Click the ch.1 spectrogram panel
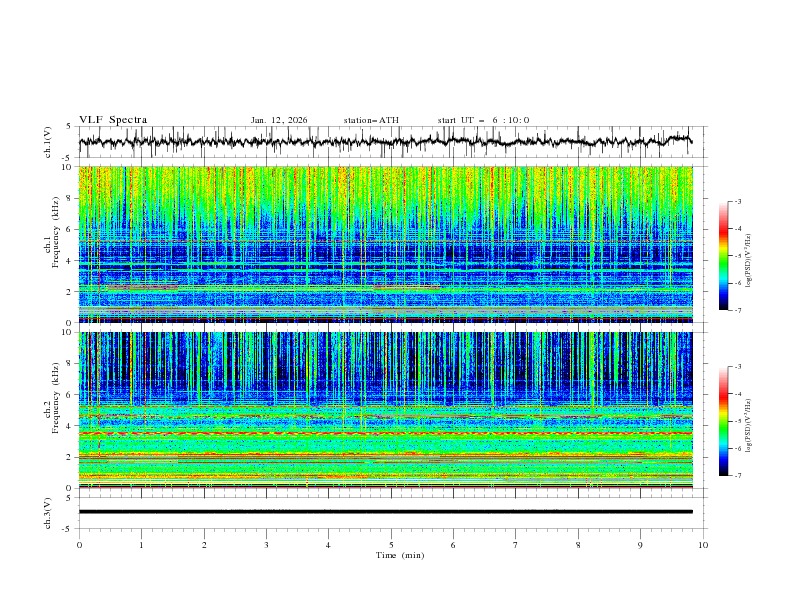Image resolution: width=792 pixels, height=612 pixels. (x=385, y=244)
